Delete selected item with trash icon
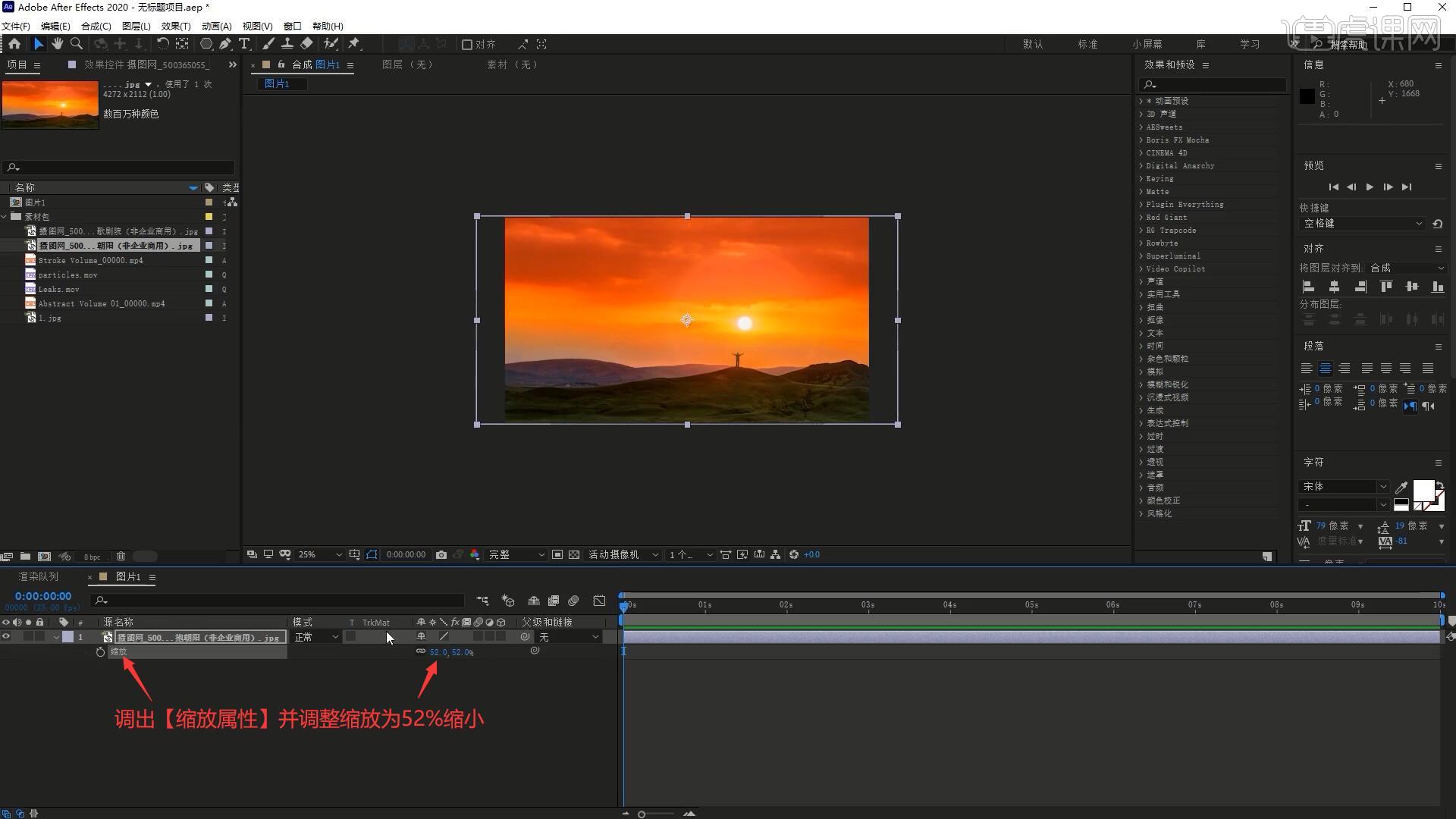Viewport: 1456px width, 819px height. pos(121,557)
